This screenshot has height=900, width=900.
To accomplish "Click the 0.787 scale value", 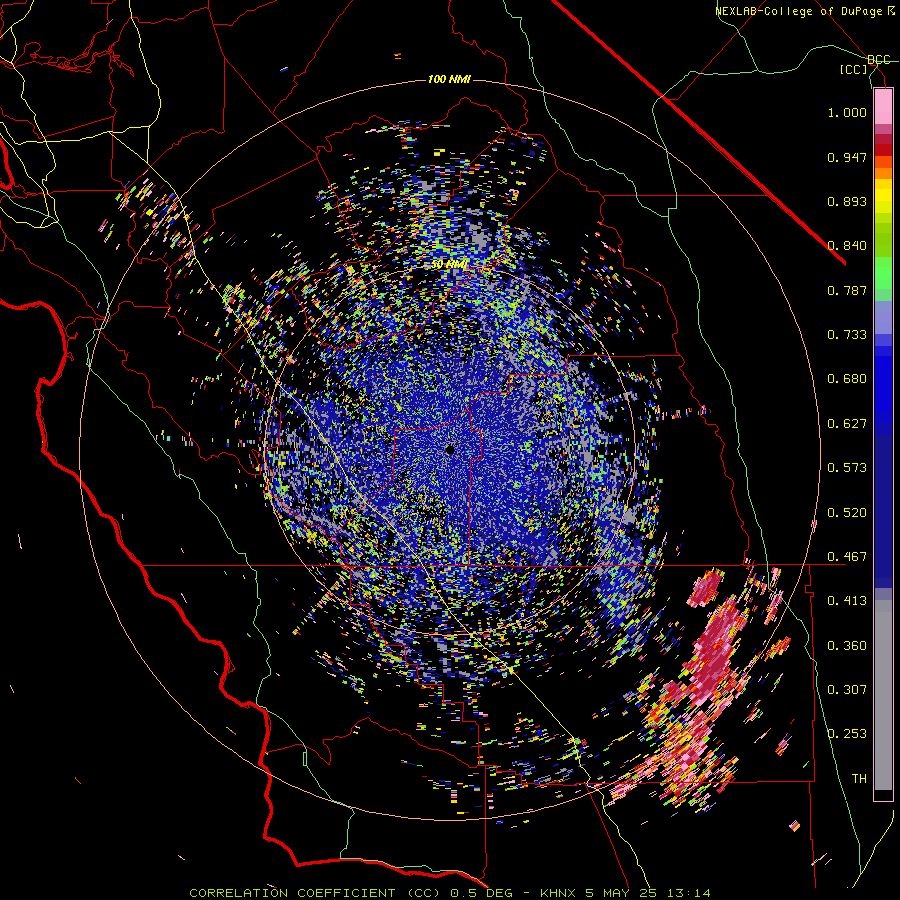I will [x=847, y=290].
